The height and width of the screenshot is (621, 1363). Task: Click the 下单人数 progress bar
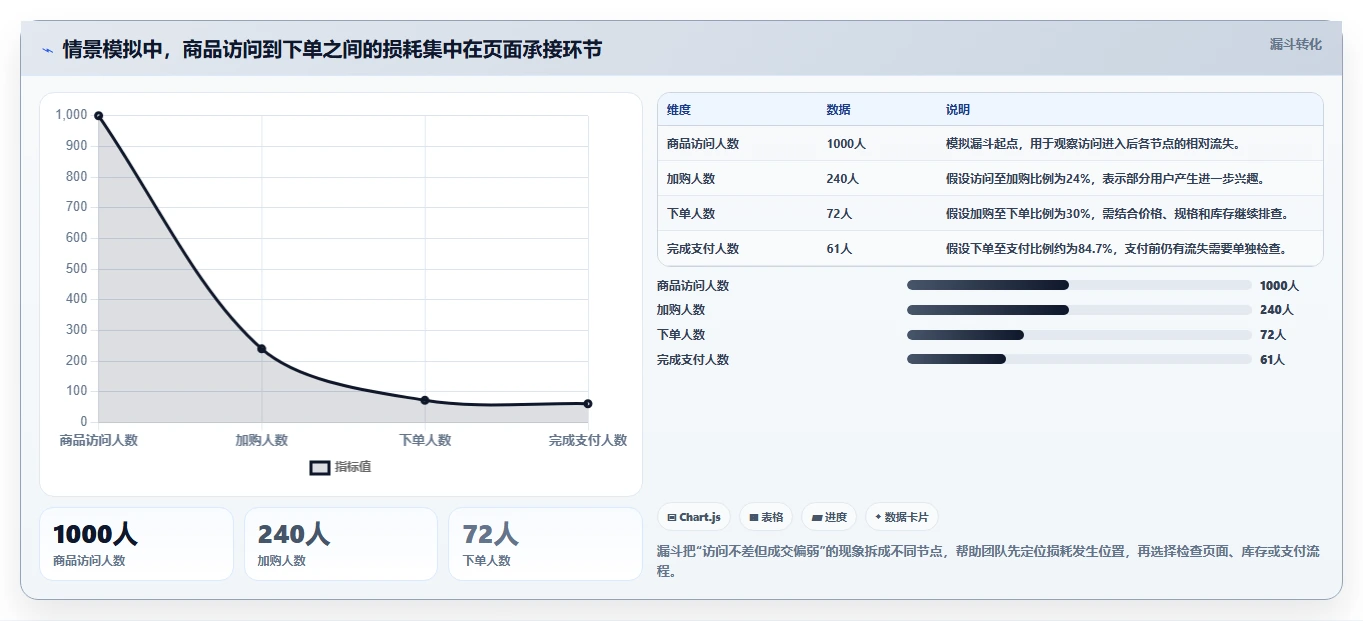point(1079,335)
